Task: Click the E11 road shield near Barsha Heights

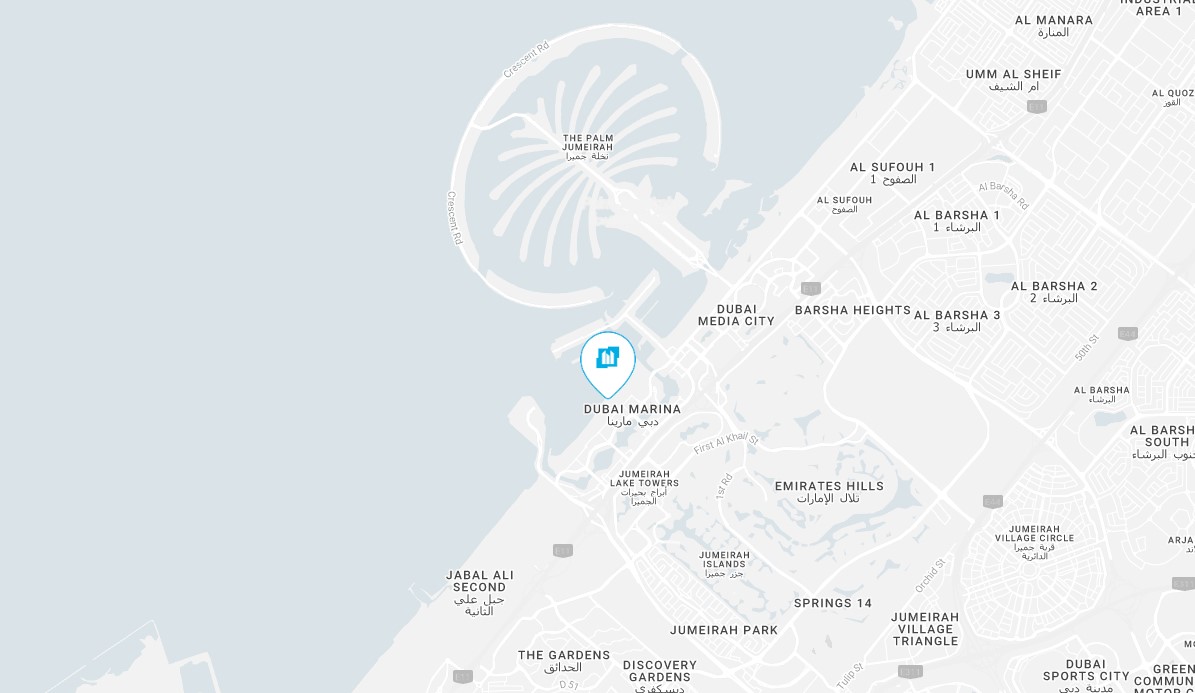Action: (x=811, y=288)
